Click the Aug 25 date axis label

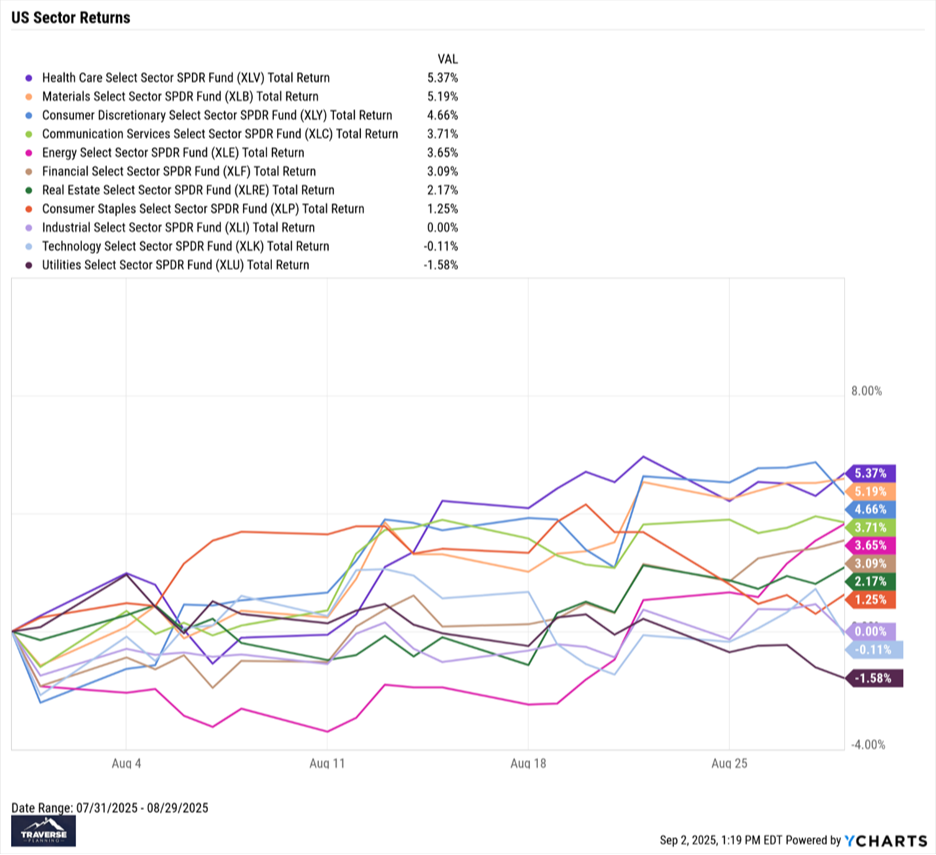(x=729, y=762)
